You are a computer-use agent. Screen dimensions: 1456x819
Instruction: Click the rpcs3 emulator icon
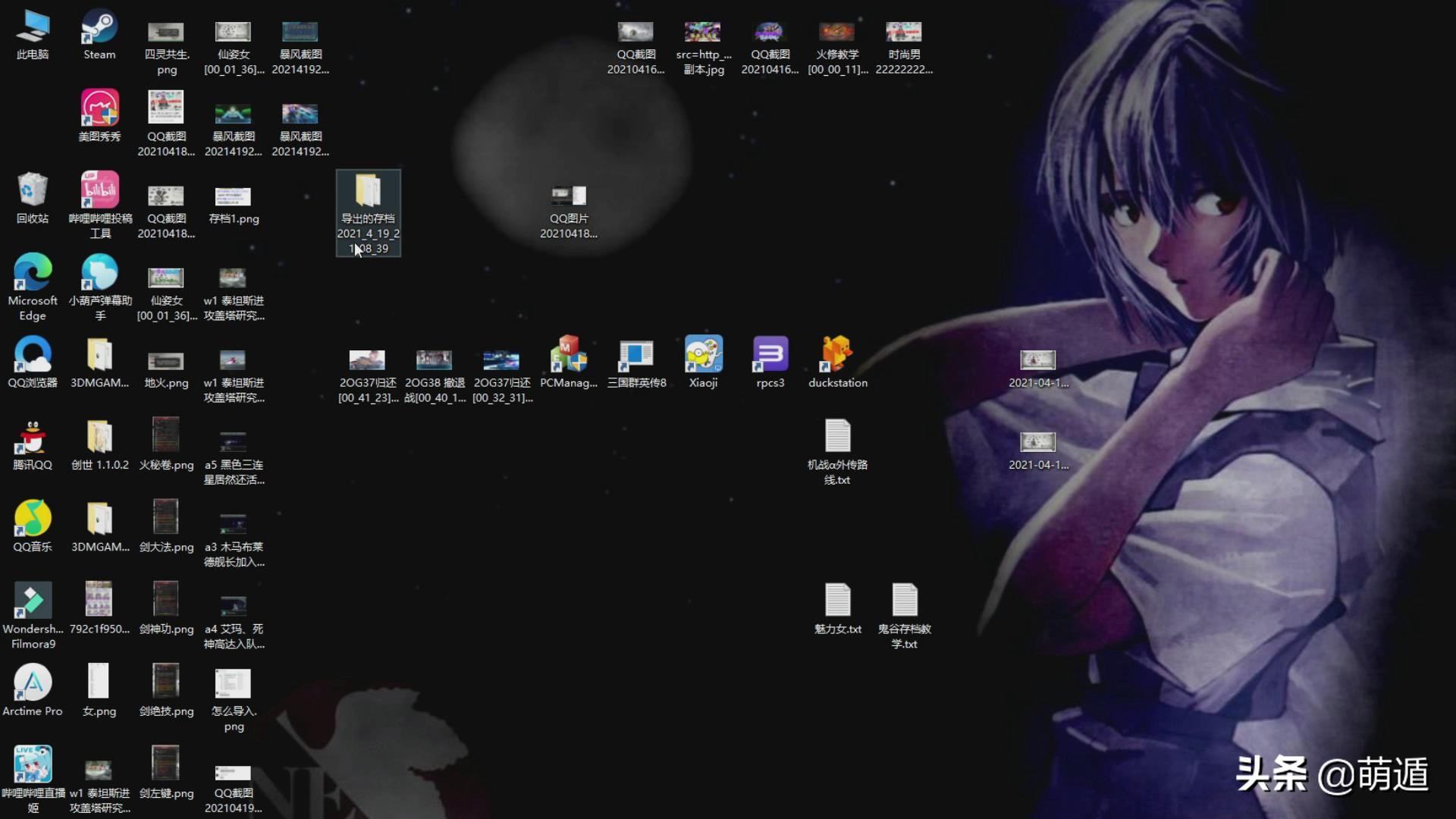click(770, 355)
